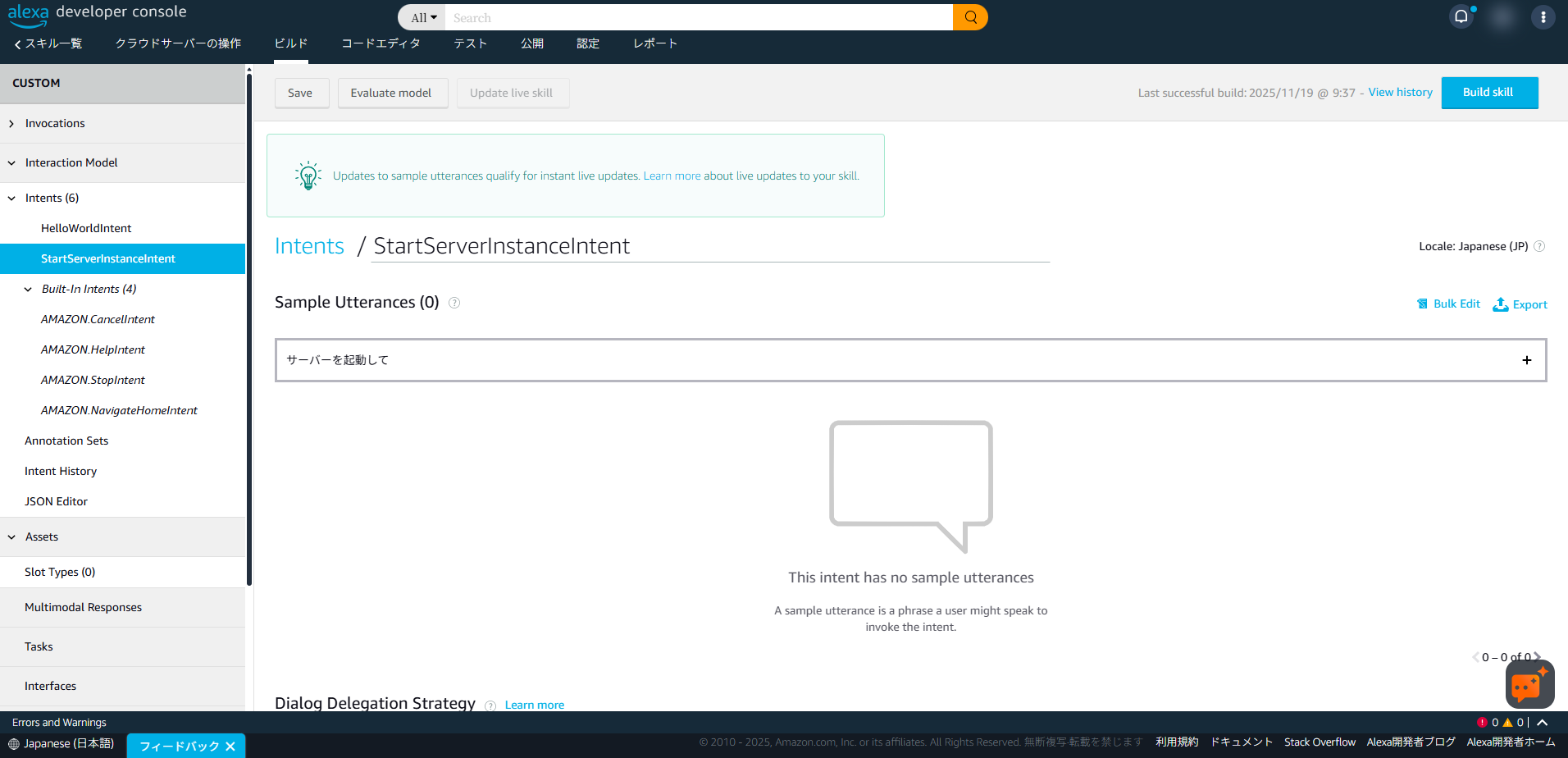
Task: Open the three-dot account menu
Action: [x=1543, y=16]
